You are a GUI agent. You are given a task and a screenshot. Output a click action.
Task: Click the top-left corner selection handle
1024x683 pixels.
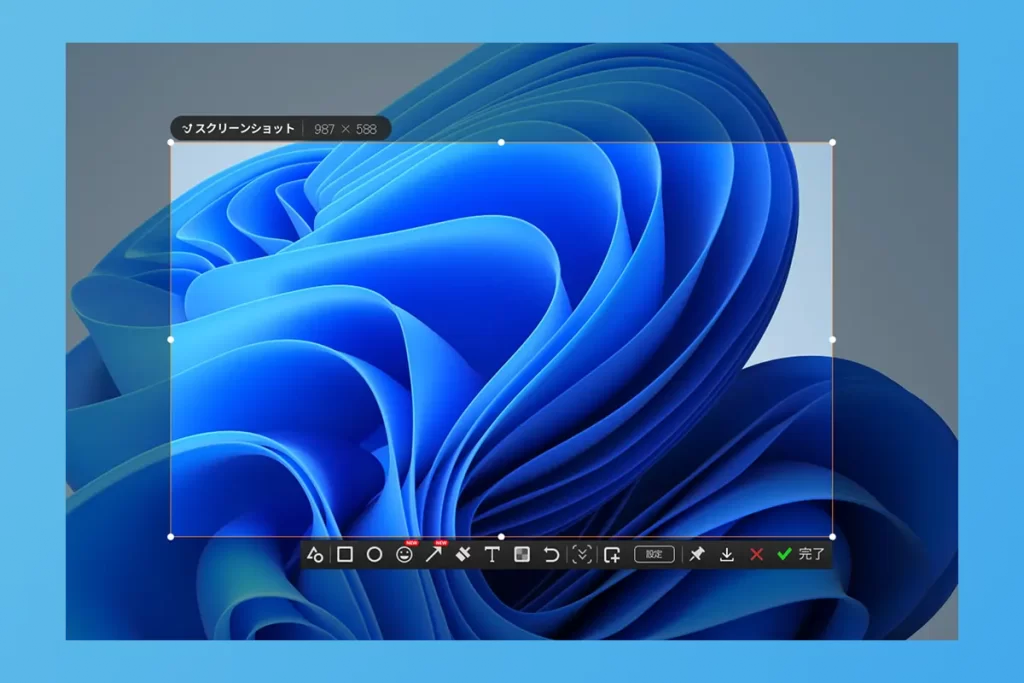click(x=171, y=142)
